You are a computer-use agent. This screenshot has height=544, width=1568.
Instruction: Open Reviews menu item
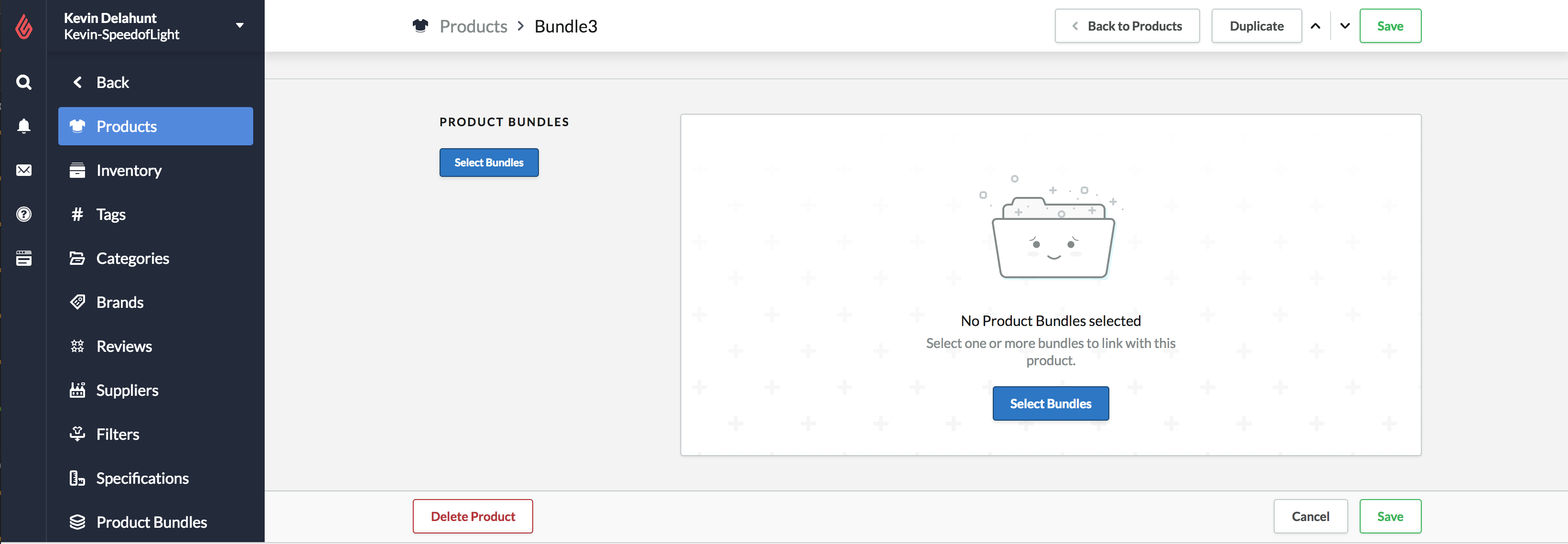156,346
